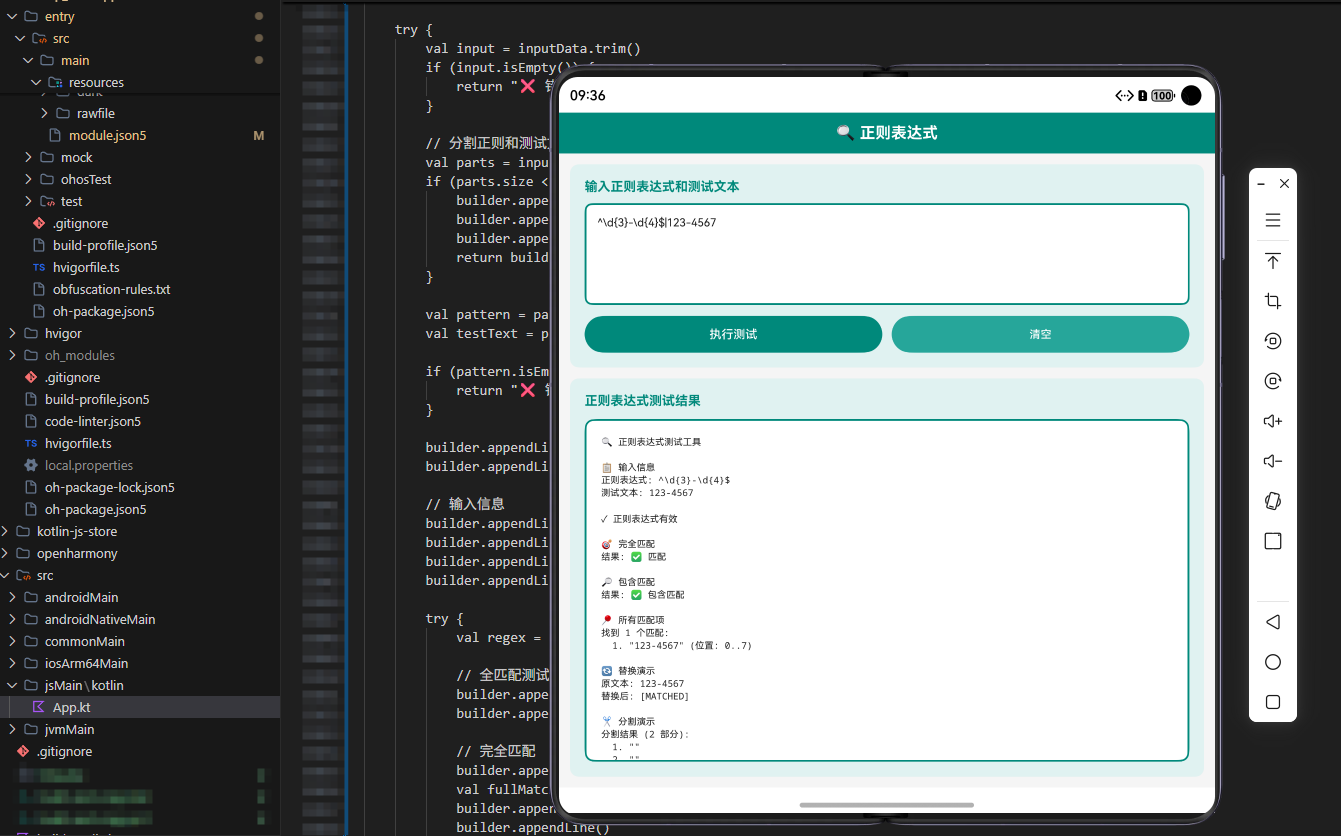Click the magnifier icon in 正则表达式 header
The height and width of the screenshot is (836, 1341).
pos(845,132)
